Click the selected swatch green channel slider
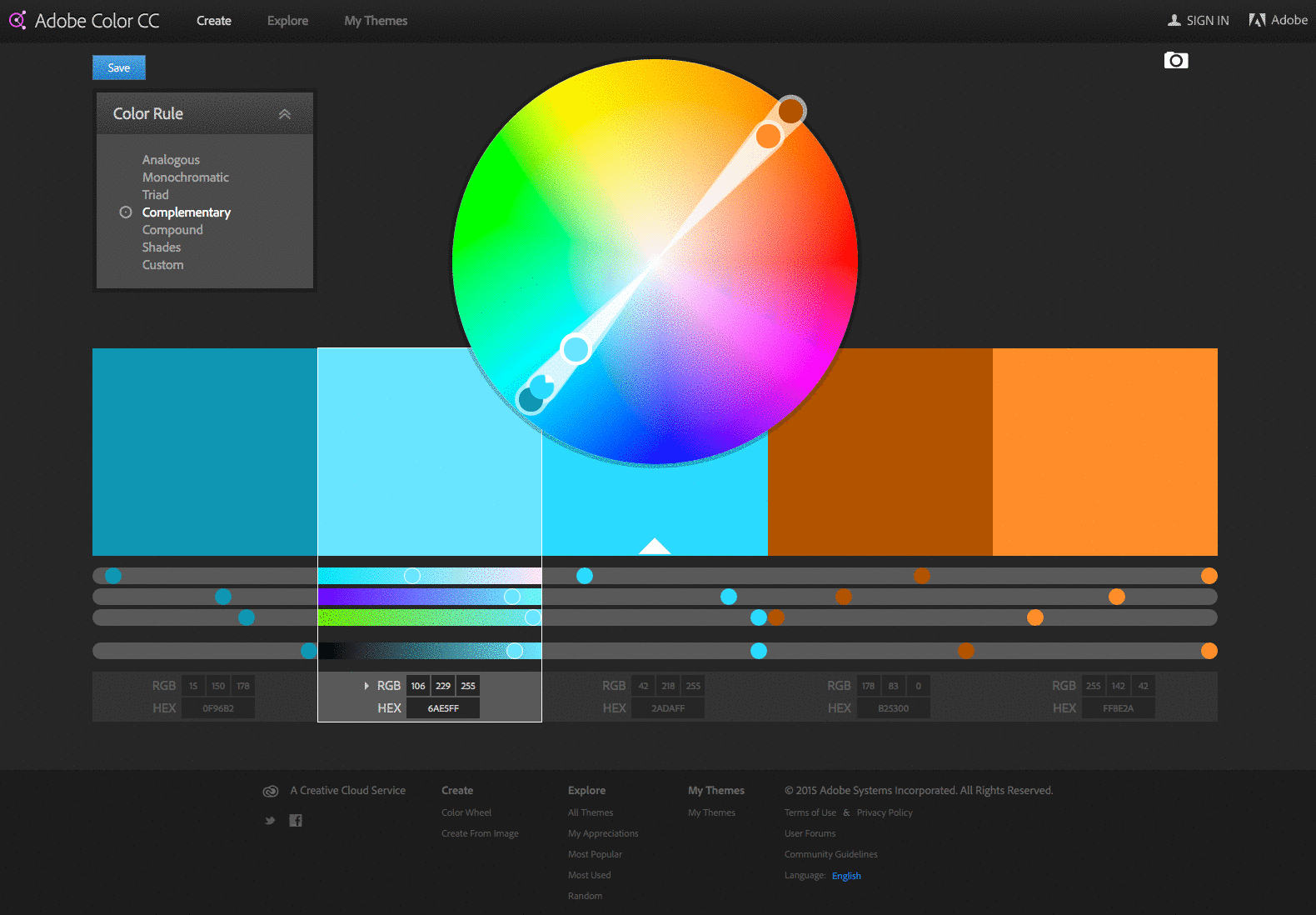Image resolution: width=1316 pixels, height=915 pixels. [430, 597]
